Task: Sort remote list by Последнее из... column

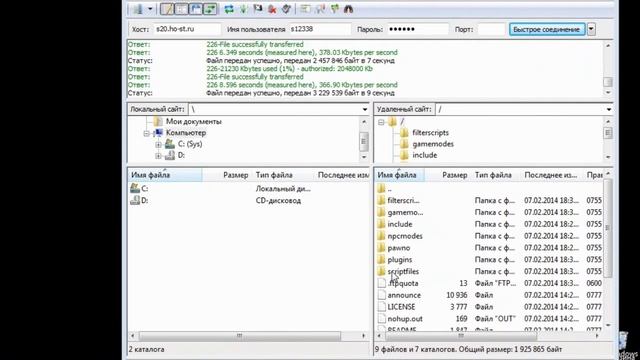Action: pos(552,175)
